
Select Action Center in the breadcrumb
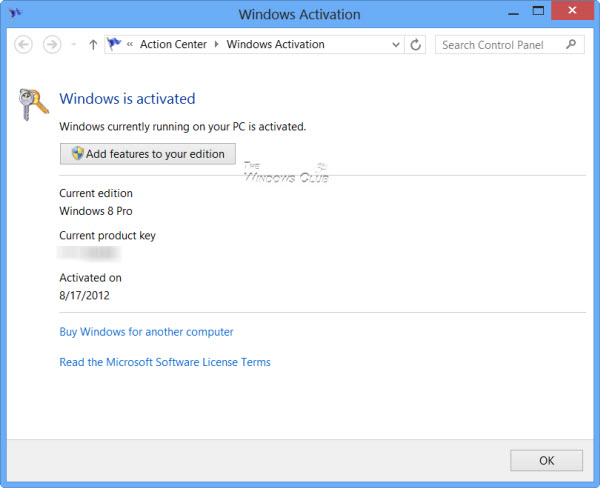coord(173,44)
